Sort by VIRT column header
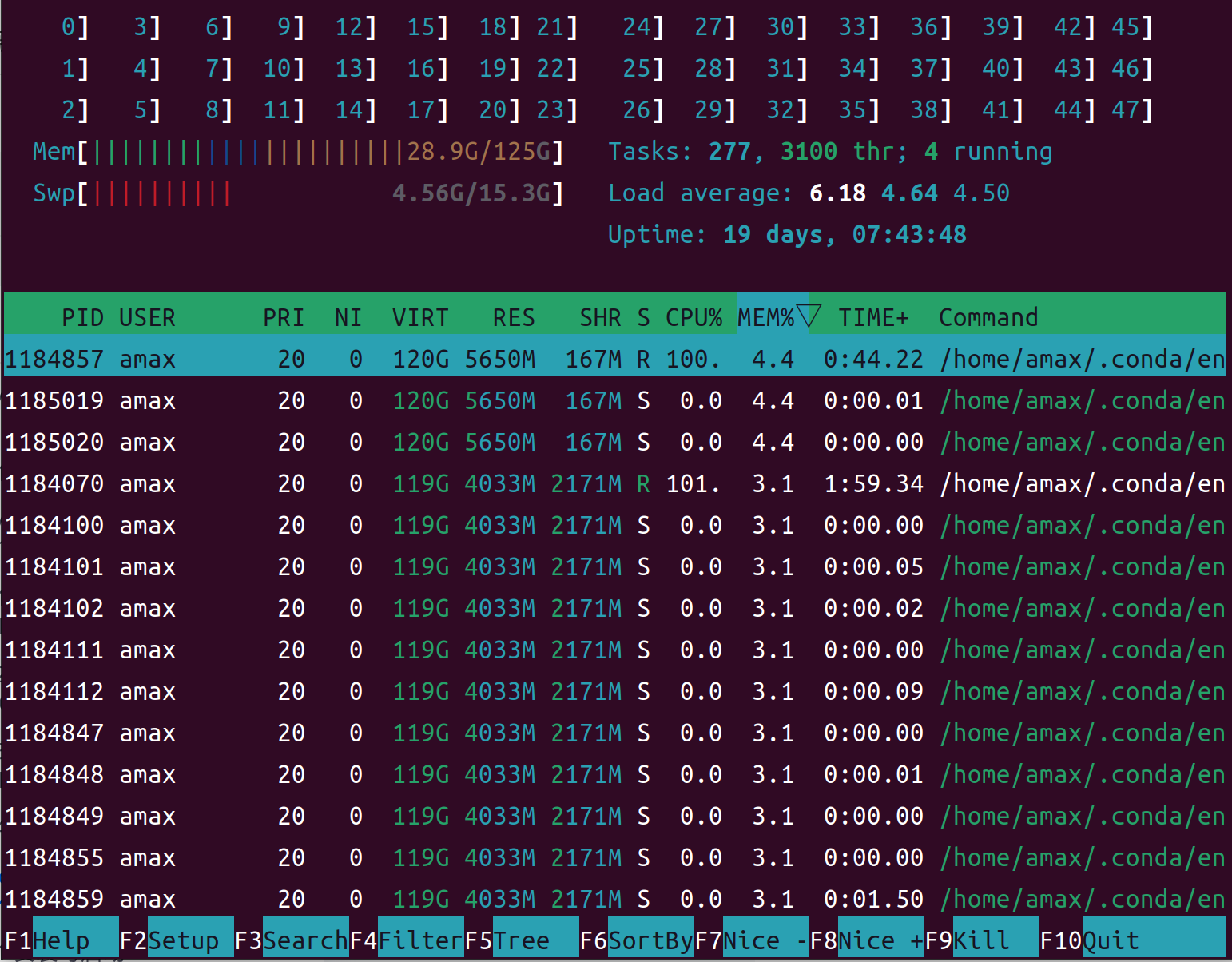 [x=420, y=317]
